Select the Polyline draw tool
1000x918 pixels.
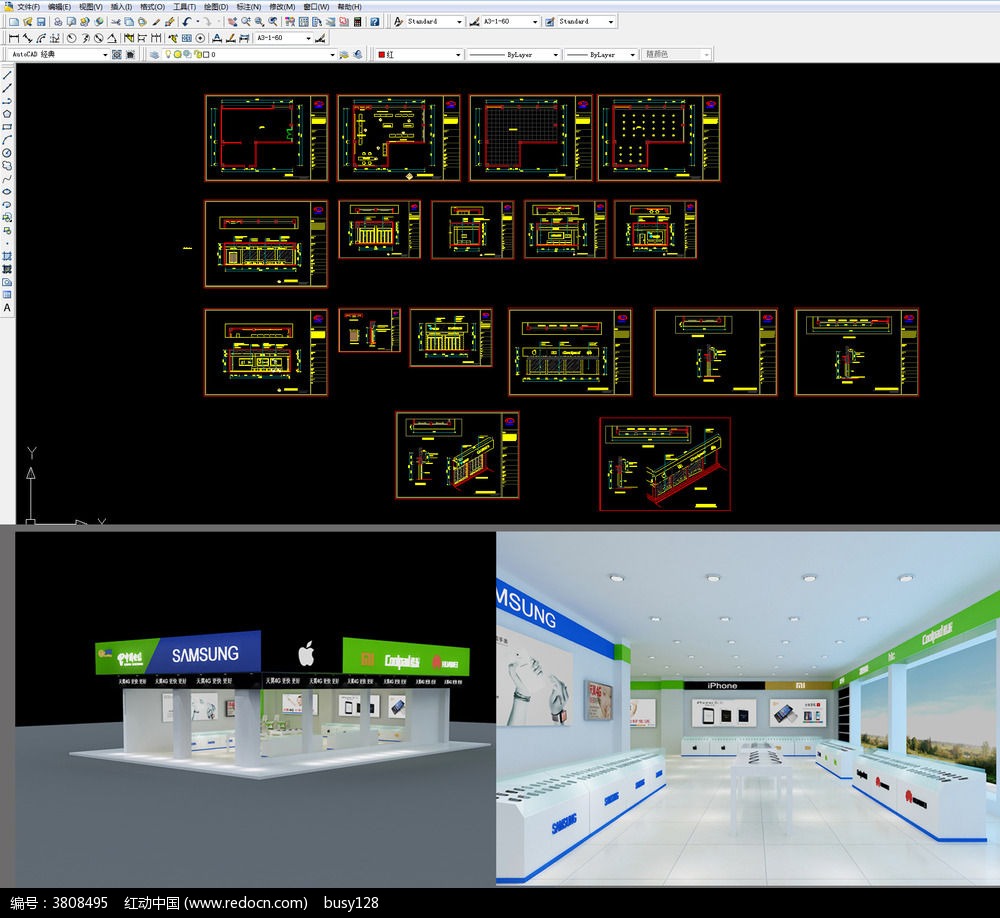7,101
